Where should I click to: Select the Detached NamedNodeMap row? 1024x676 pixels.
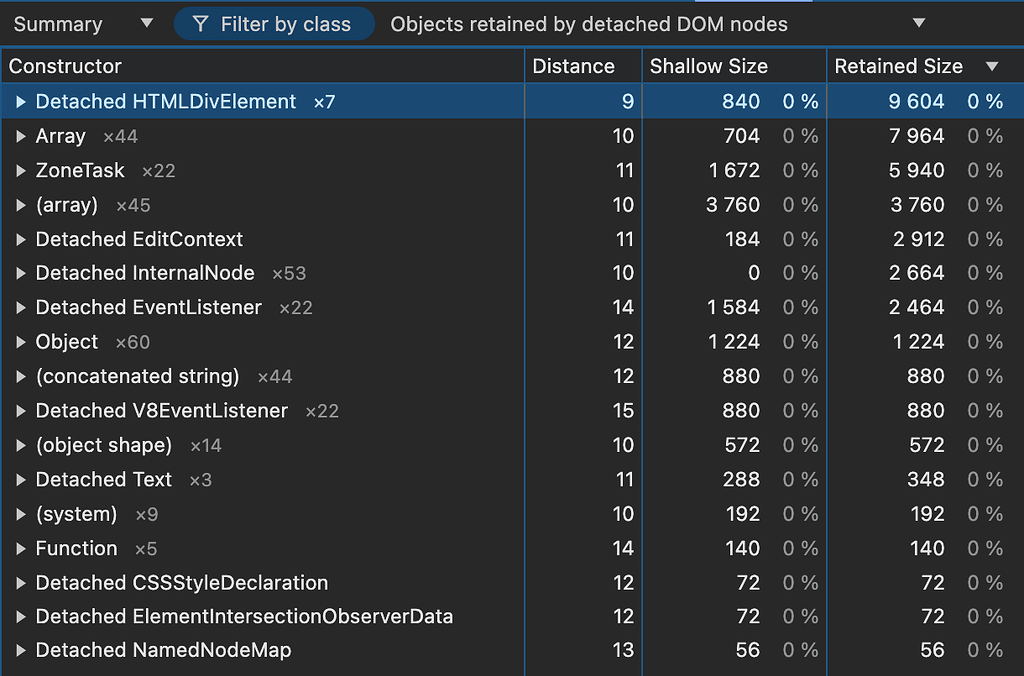pyautogui.click(x=163, y=650)
